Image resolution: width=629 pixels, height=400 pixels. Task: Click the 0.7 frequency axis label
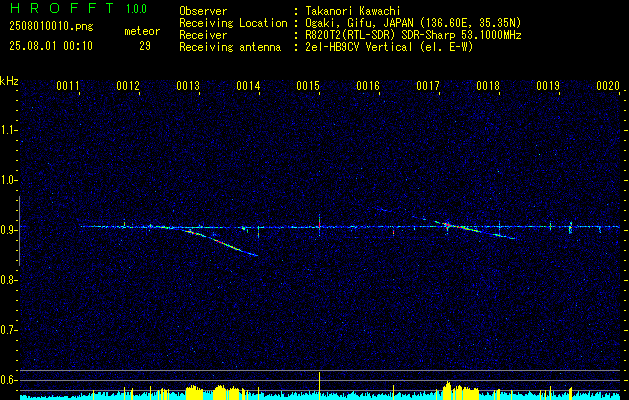click(x=8, y=330)
